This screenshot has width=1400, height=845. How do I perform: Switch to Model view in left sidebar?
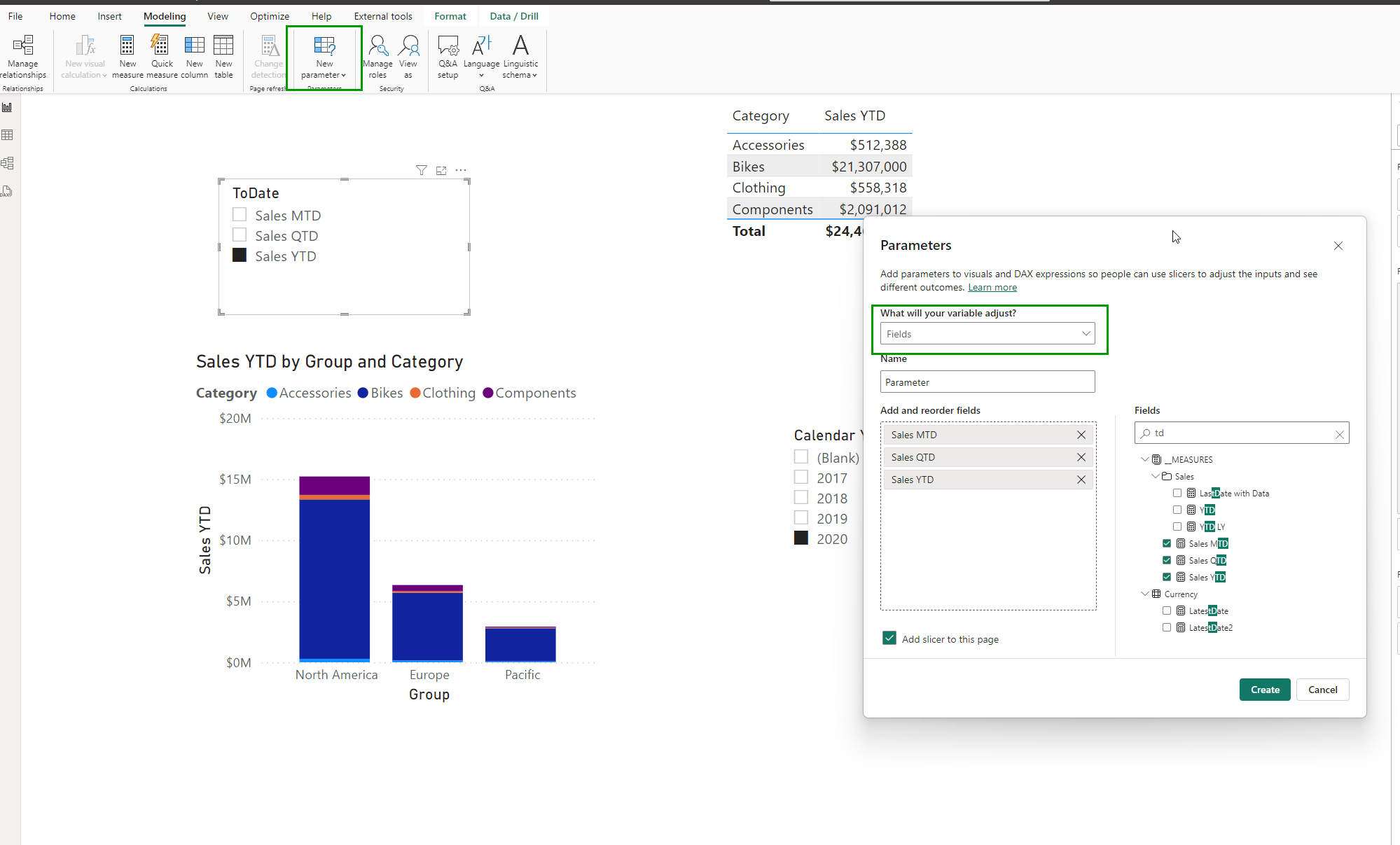(x=8, y=163)
